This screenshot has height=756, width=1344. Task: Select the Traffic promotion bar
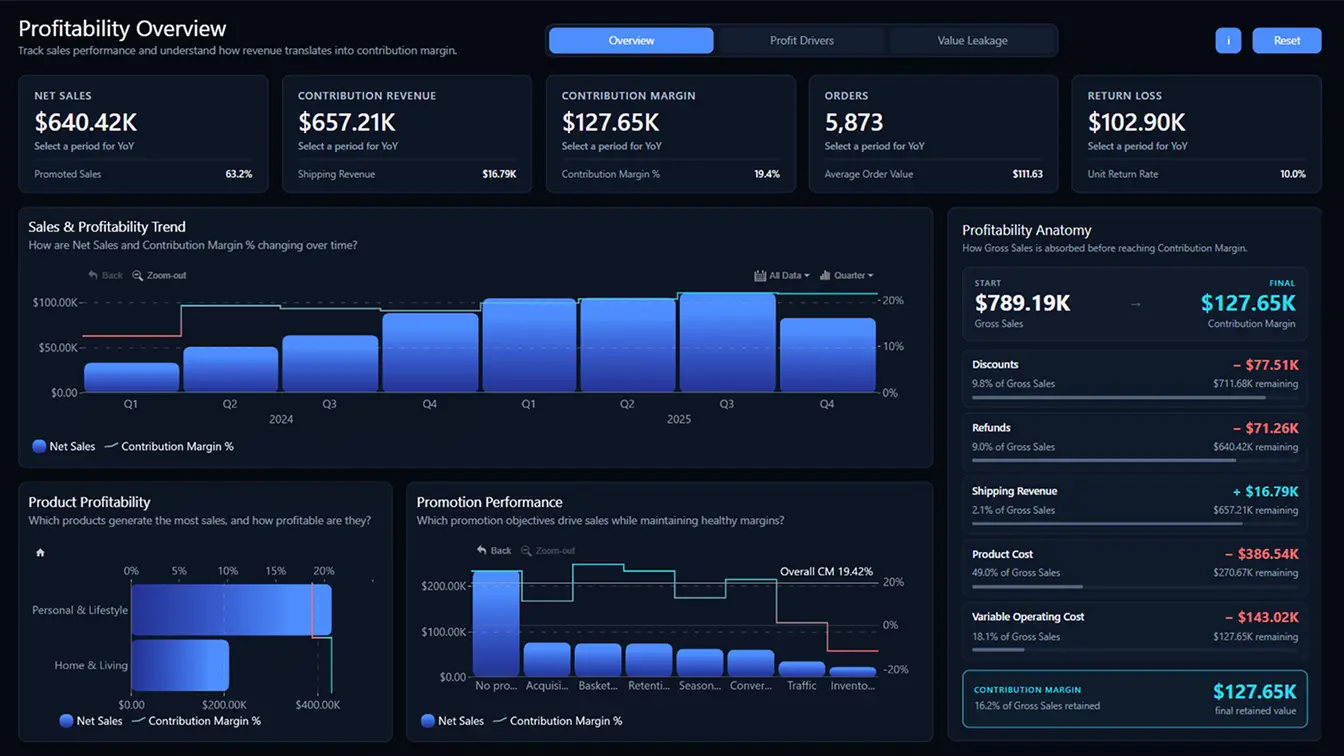(802, 669)
